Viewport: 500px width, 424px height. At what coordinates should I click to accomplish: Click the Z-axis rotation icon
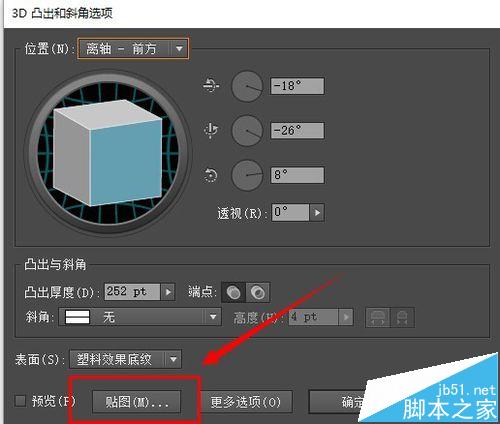(211, 175)
